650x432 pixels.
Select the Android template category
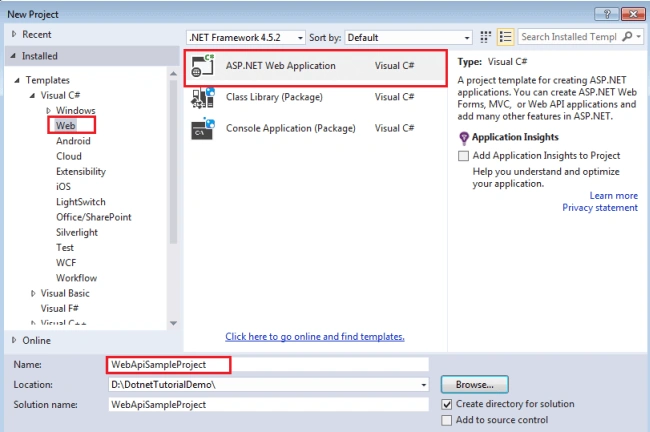(x=73, y=141)
